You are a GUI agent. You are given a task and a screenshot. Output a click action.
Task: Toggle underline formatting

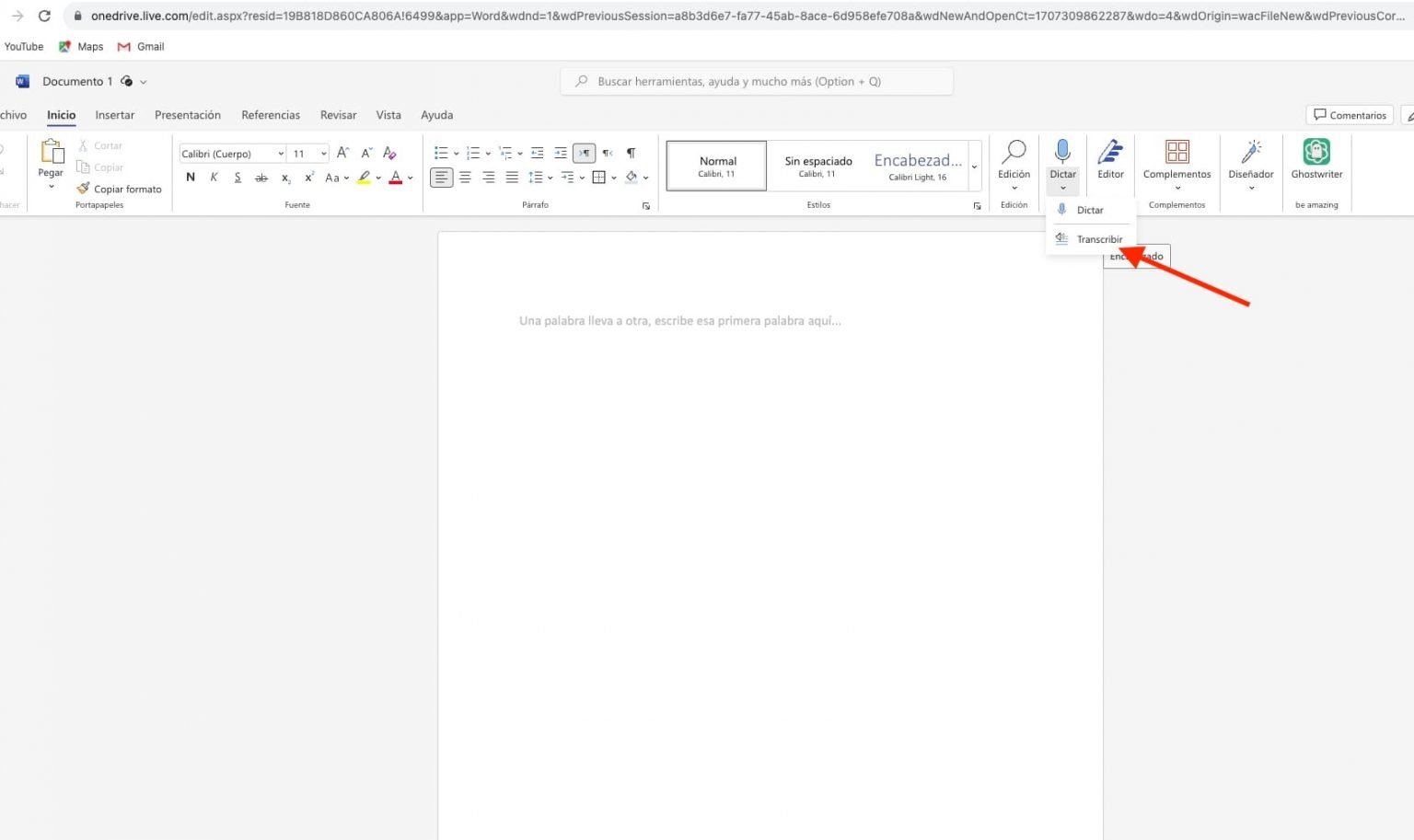tap(237, 177)
